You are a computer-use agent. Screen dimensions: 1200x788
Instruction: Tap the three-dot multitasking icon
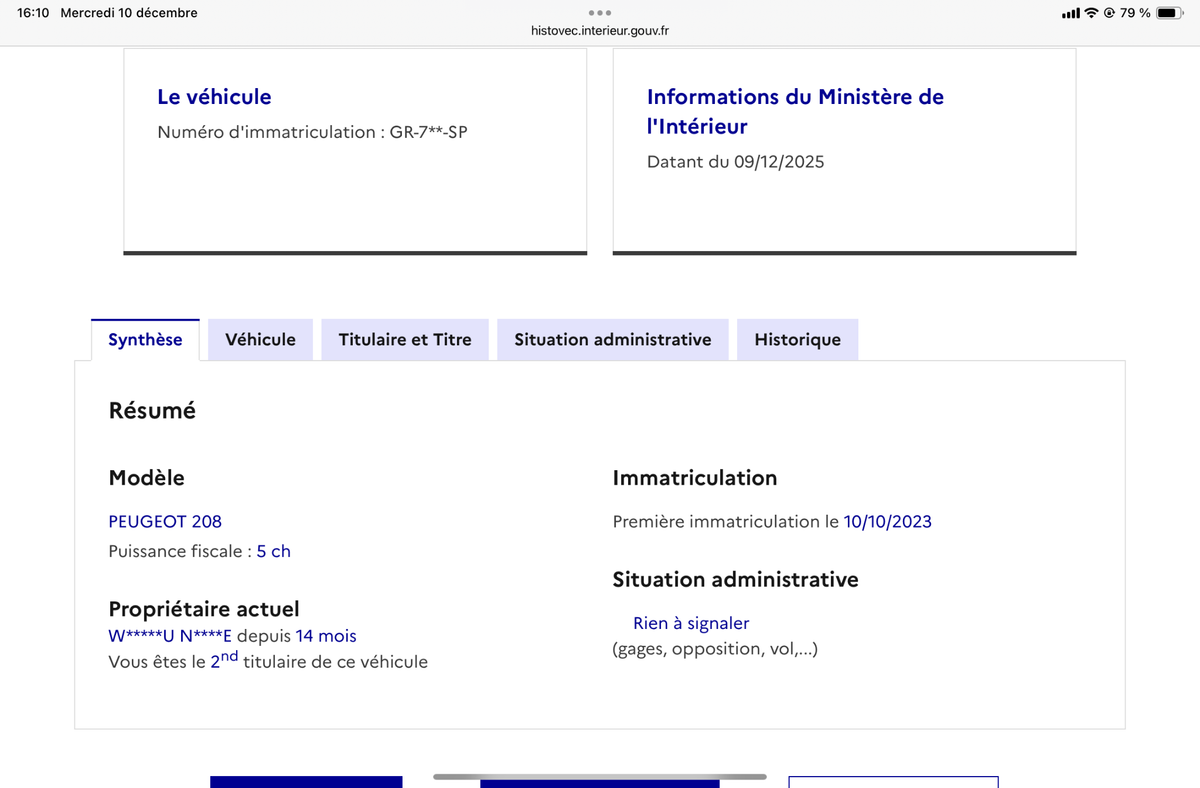click(600, 13)
